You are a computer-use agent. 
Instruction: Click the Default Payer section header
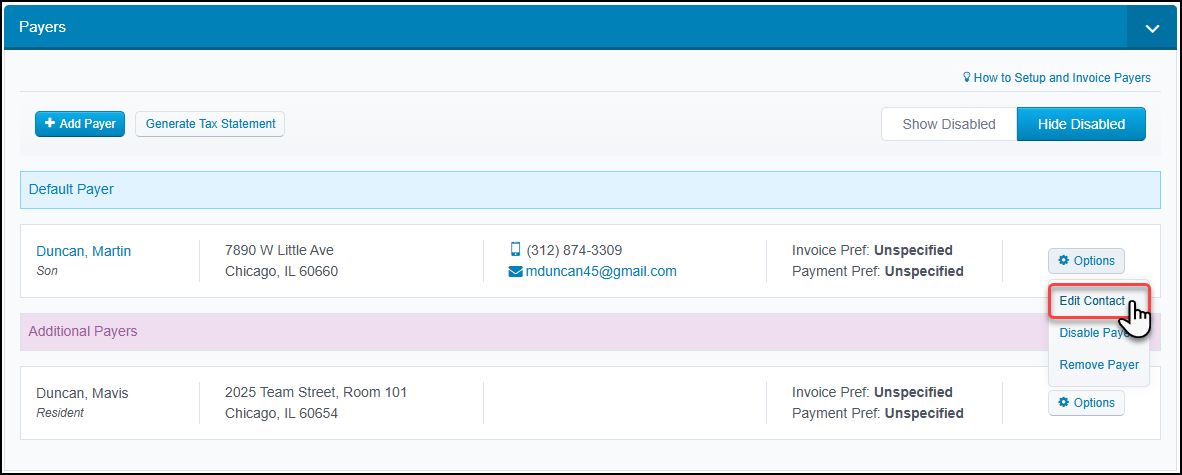pos(589,190)
